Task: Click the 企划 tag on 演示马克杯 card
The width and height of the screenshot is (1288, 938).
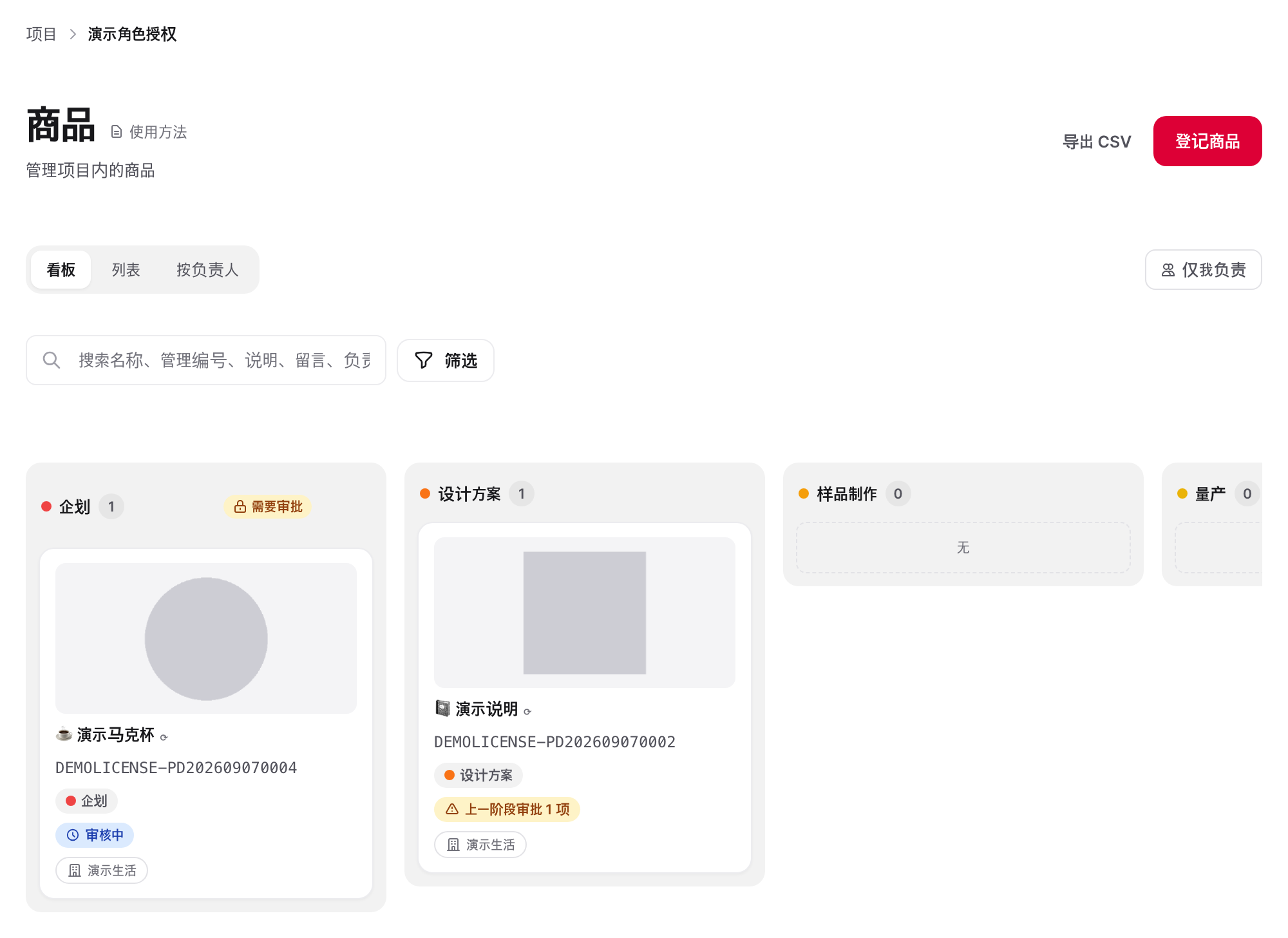Action: 86,801
